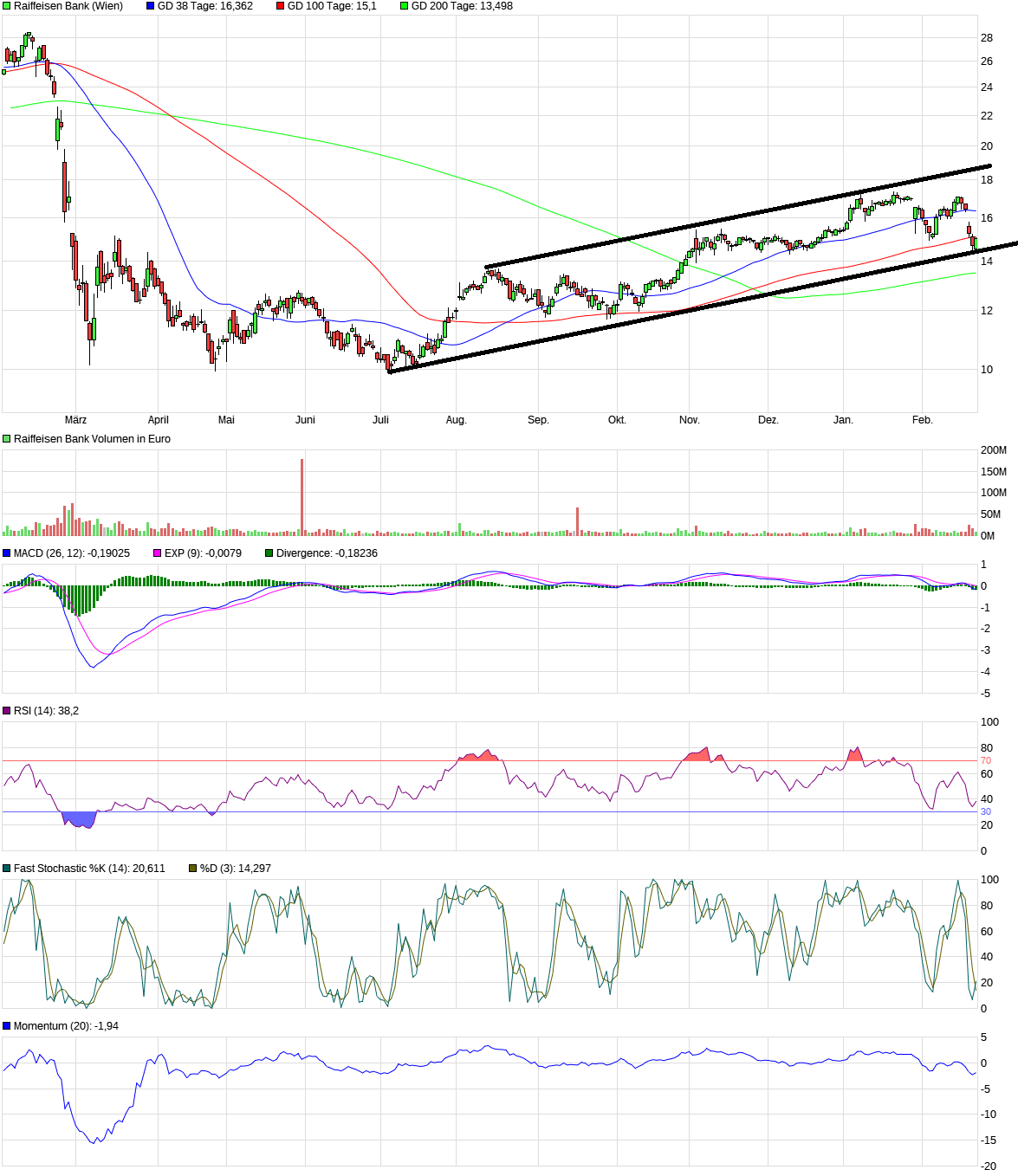The height and width of the screenshot is (1176, 1018).
Task: Toggle the blue Momentum (20) indicator square
Action: 6,1024
